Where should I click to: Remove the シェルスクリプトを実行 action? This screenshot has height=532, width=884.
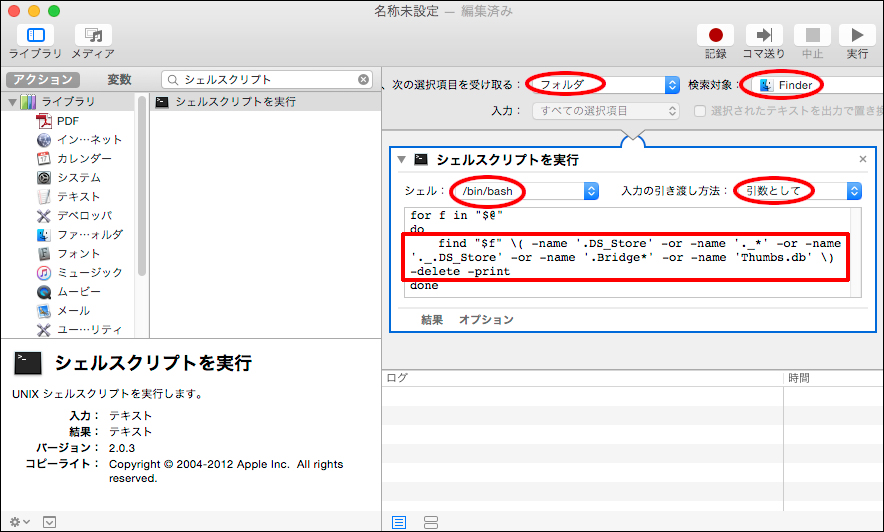click(x=863, y=159)
